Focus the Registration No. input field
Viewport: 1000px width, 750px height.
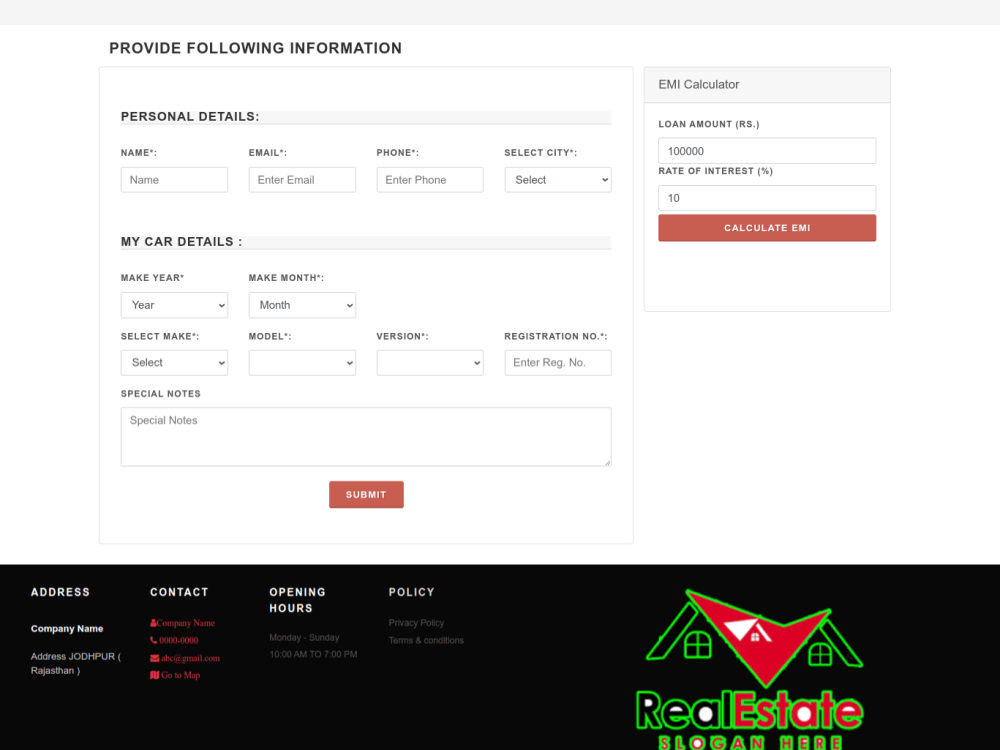coord(558,362)
